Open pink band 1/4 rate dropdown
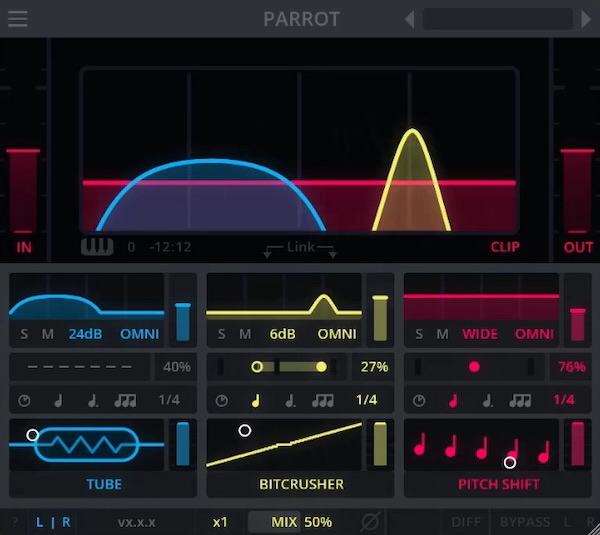The width and height of the screenshot is (600, 535). [564, 400]
